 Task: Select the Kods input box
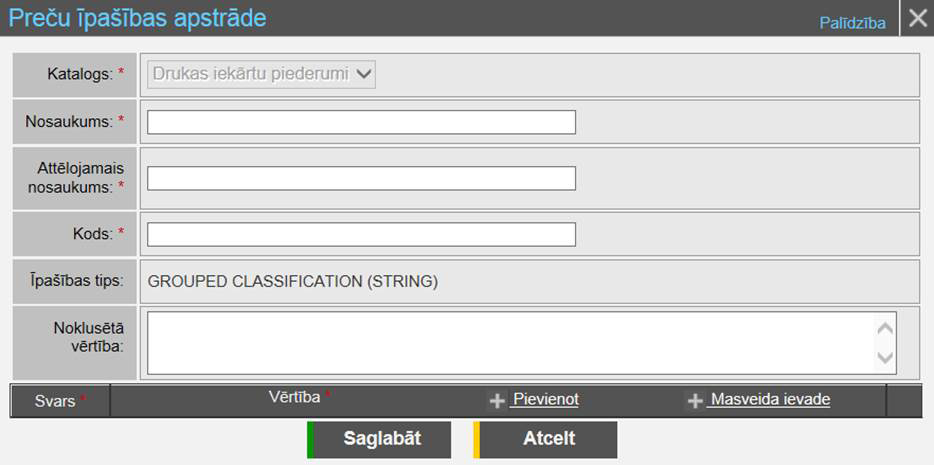[361, 234]
